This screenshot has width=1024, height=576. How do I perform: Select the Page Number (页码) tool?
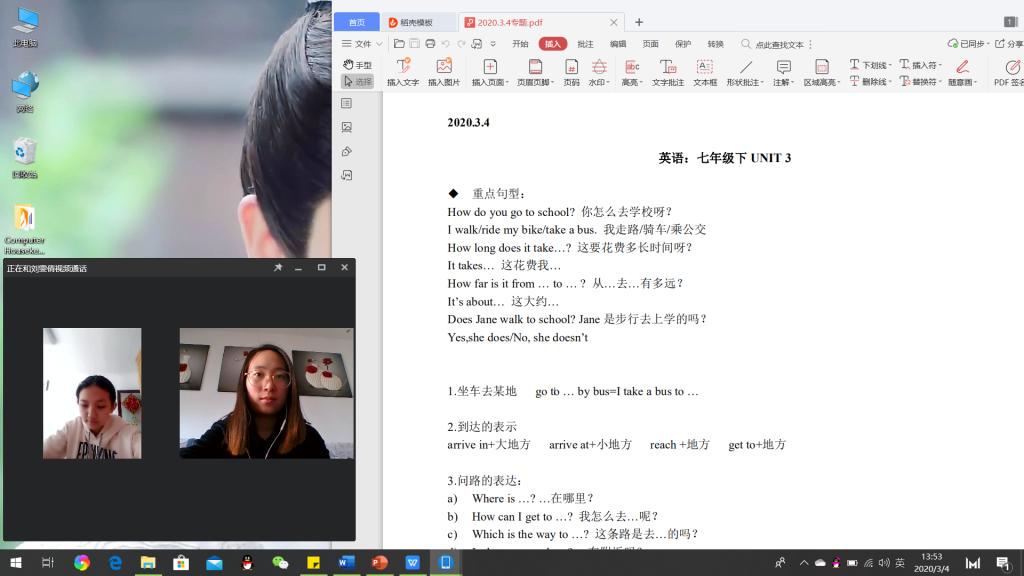tap(571, 72)
